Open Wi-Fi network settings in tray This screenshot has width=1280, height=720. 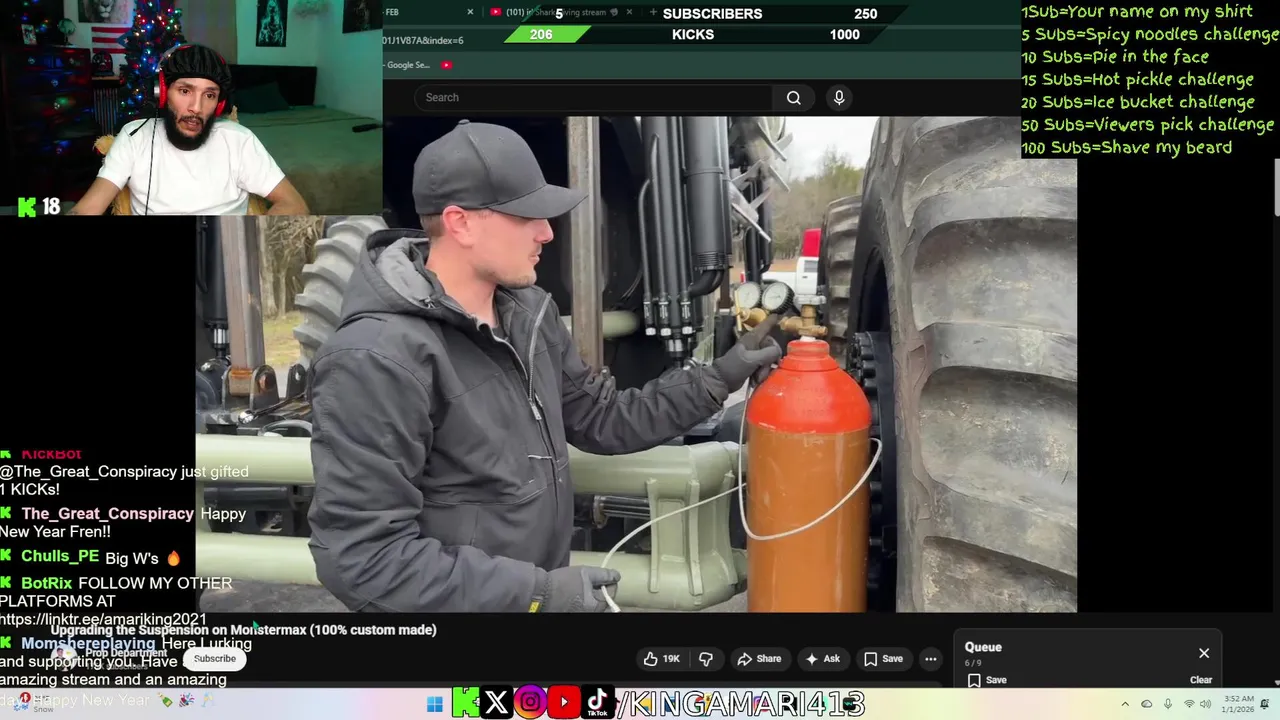tap(1189, 704)
